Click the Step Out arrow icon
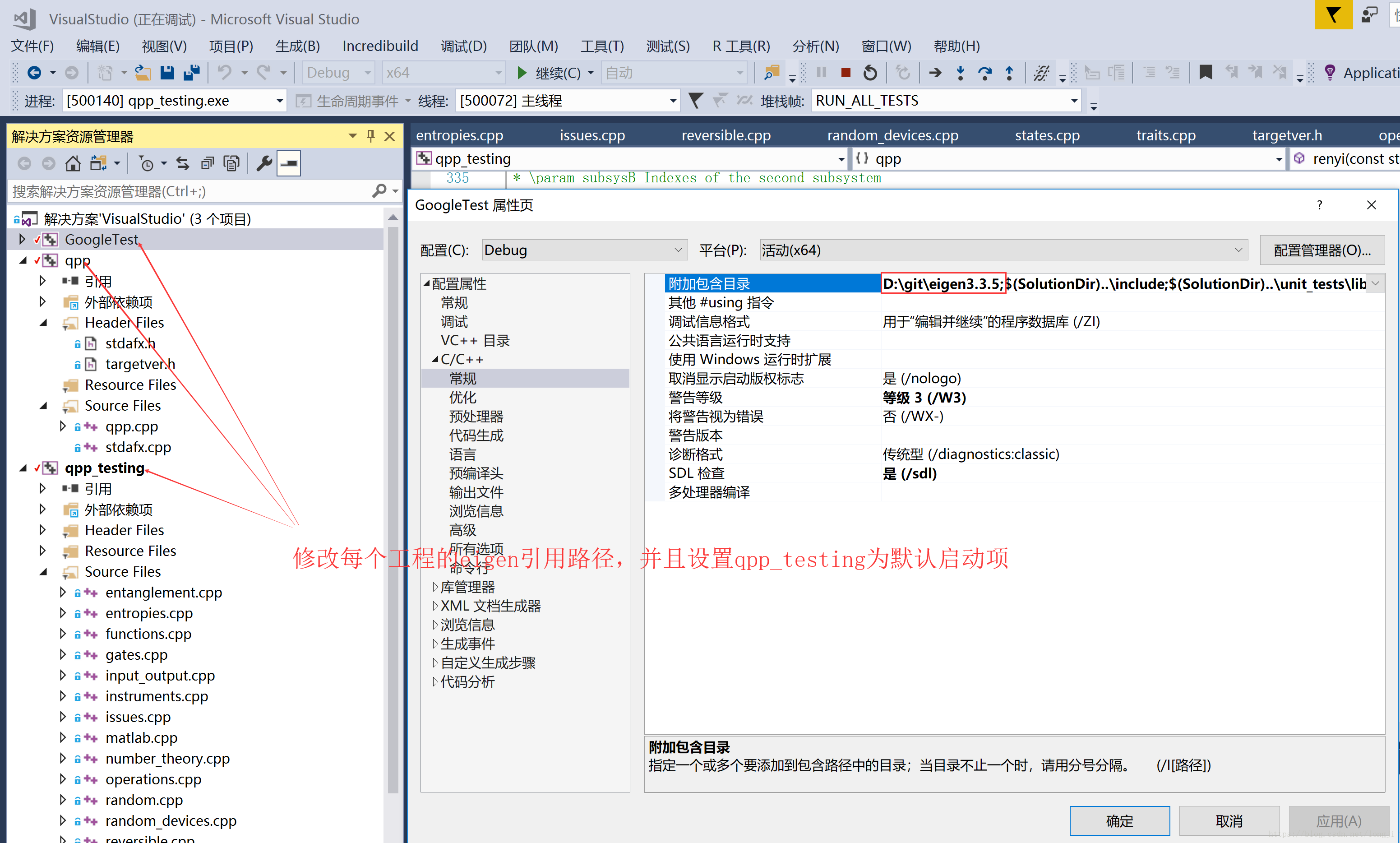Image resolution: width=1400 pixels, height=843 pixels. pos(1009,73)
